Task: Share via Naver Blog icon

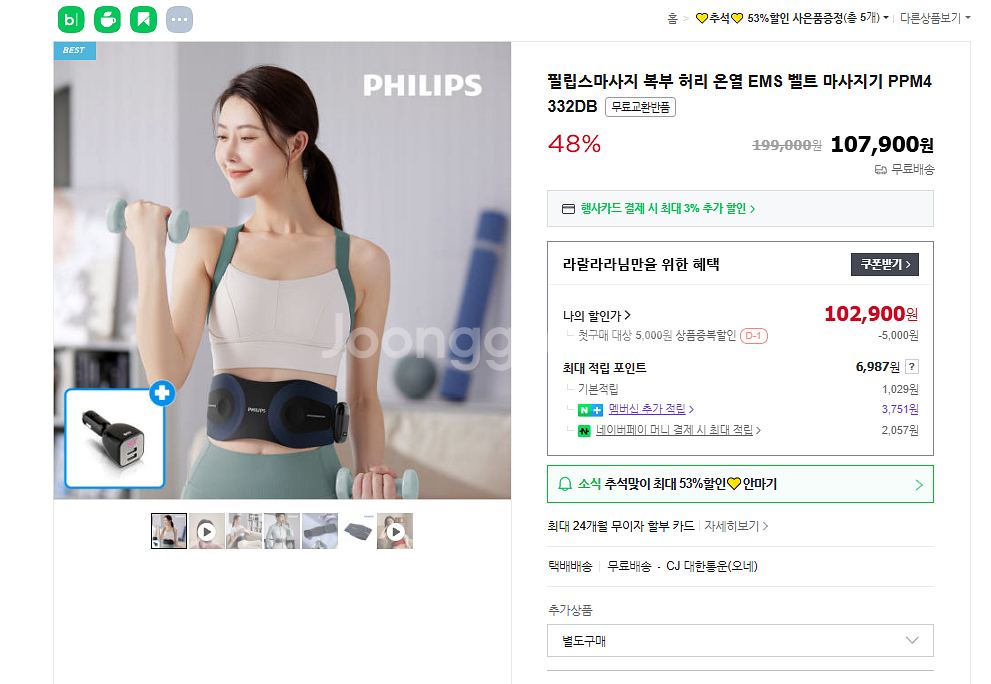Action: tap(71, 20)
